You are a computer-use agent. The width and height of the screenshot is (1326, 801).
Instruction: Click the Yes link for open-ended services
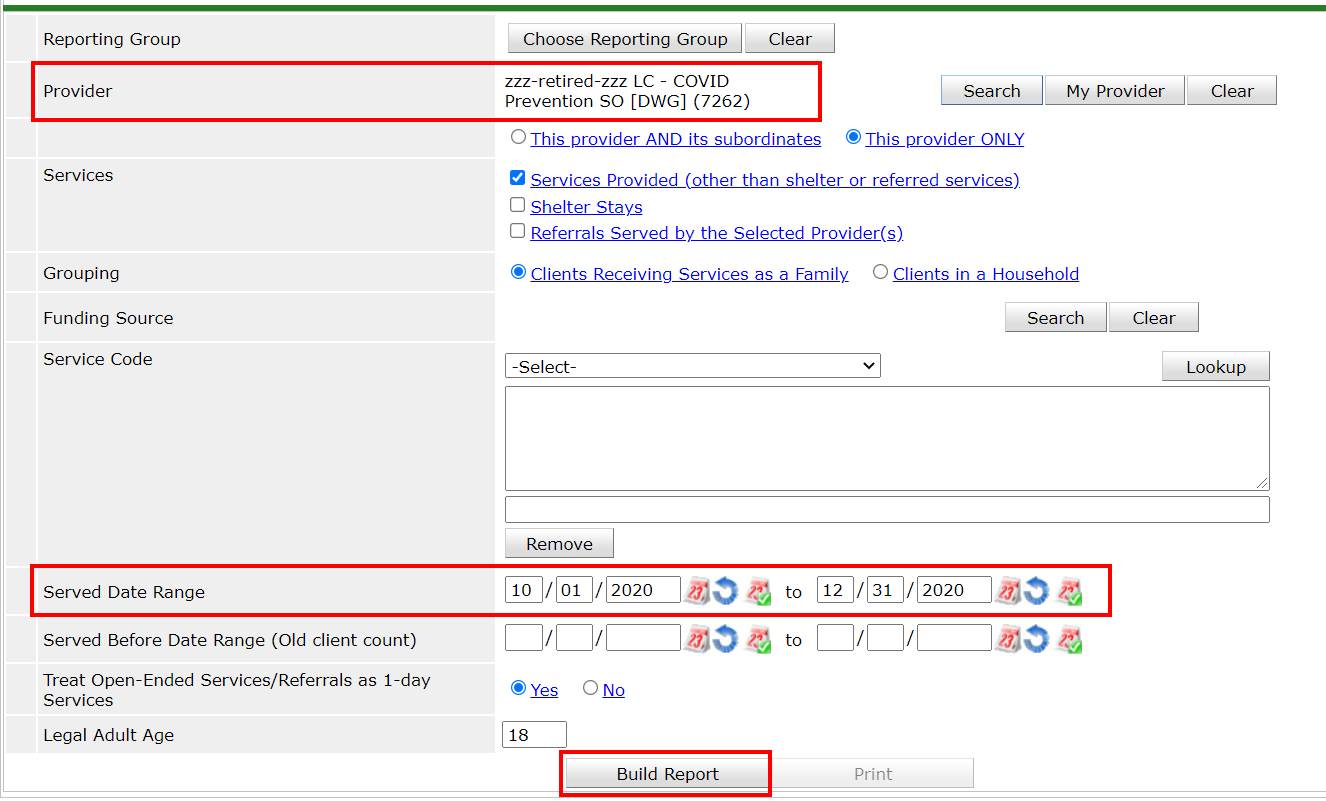click(544, 690)
